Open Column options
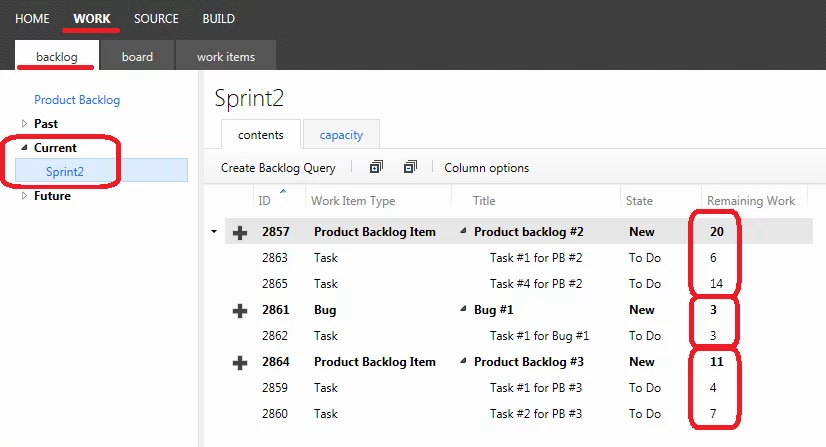This screenshot has height=447, width=826. pos(487,168)
